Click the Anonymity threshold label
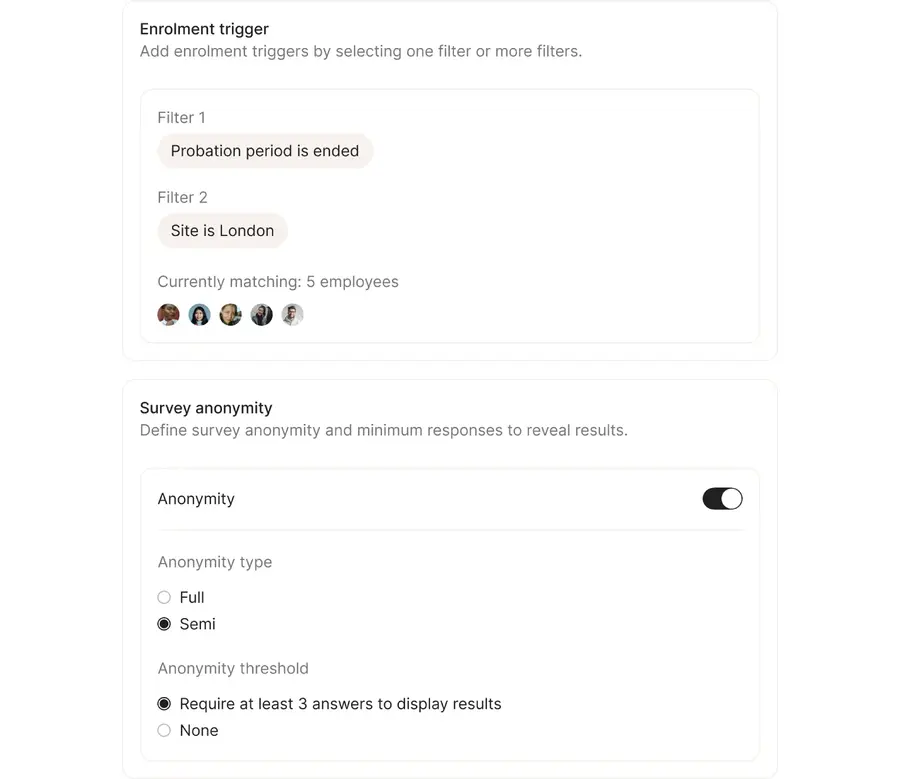900x779 pixels. pyautogui.click(x=233, y=668)
